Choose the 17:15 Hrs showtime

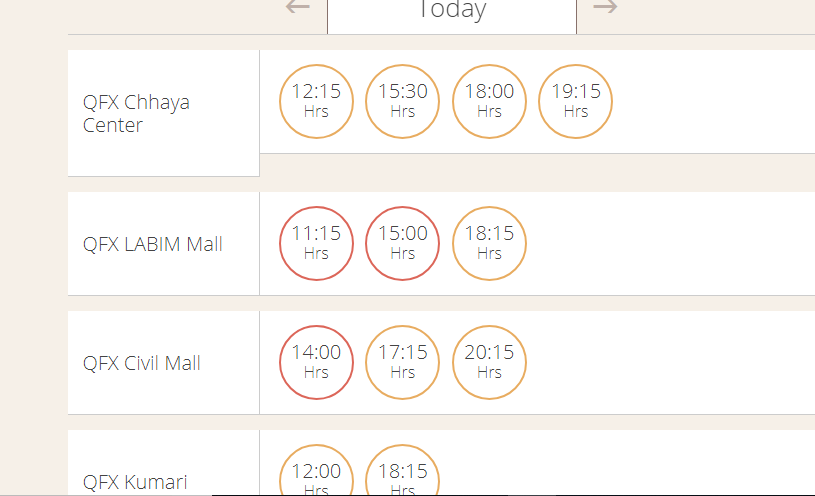tap(402, 362)
